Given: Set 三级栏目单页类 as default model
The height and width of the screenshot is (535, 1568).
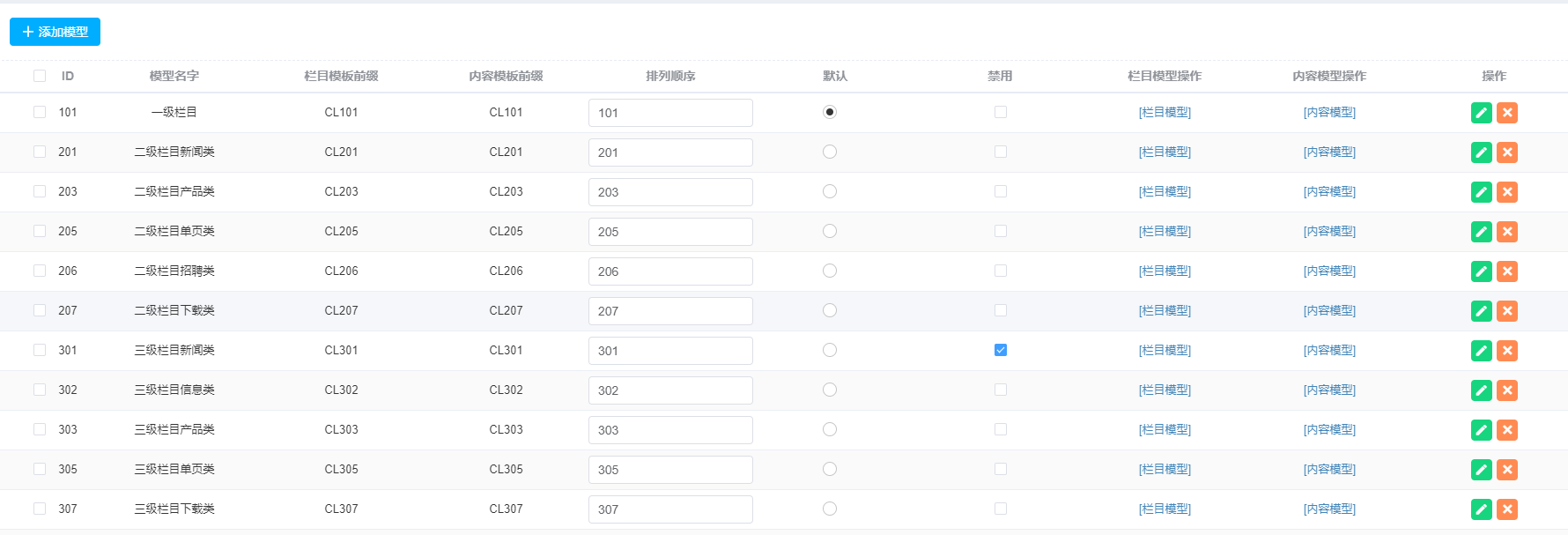Looking at the screenshot, I should click(830, 469).
